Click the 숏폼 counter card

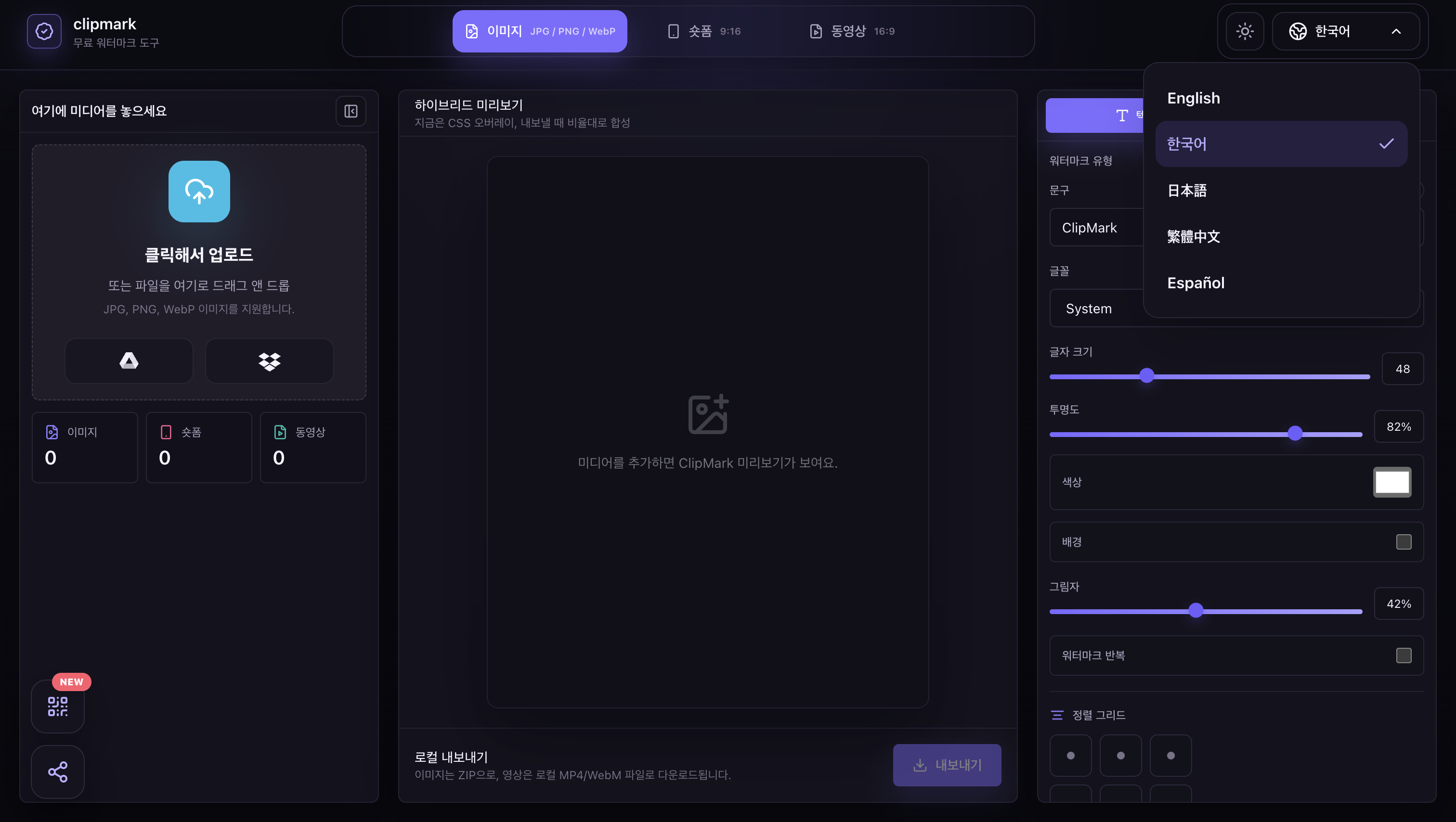point(199,448)
